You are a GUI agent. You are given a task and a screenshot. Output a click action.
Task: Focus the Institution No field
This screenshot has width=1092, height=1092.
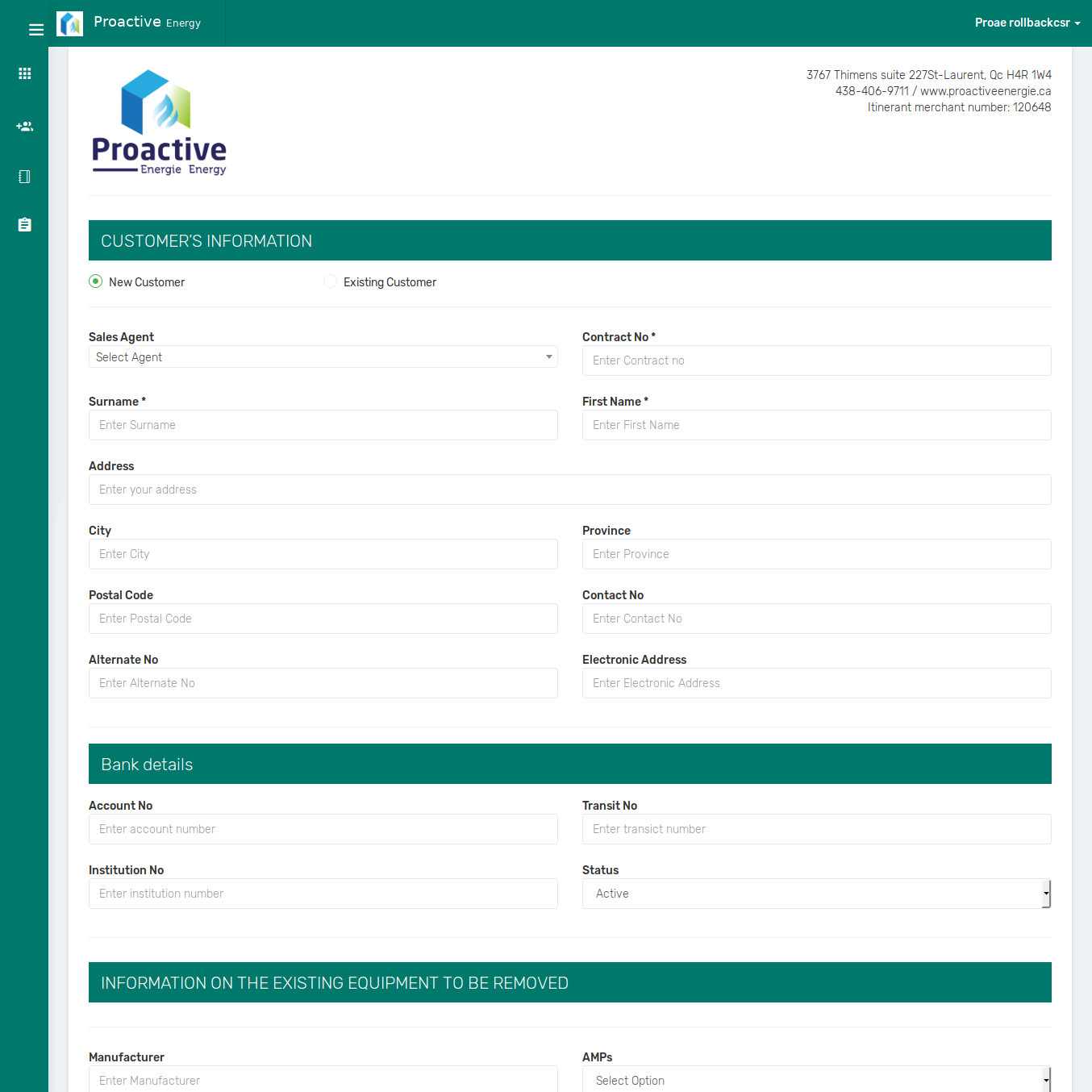click(323, 894)
